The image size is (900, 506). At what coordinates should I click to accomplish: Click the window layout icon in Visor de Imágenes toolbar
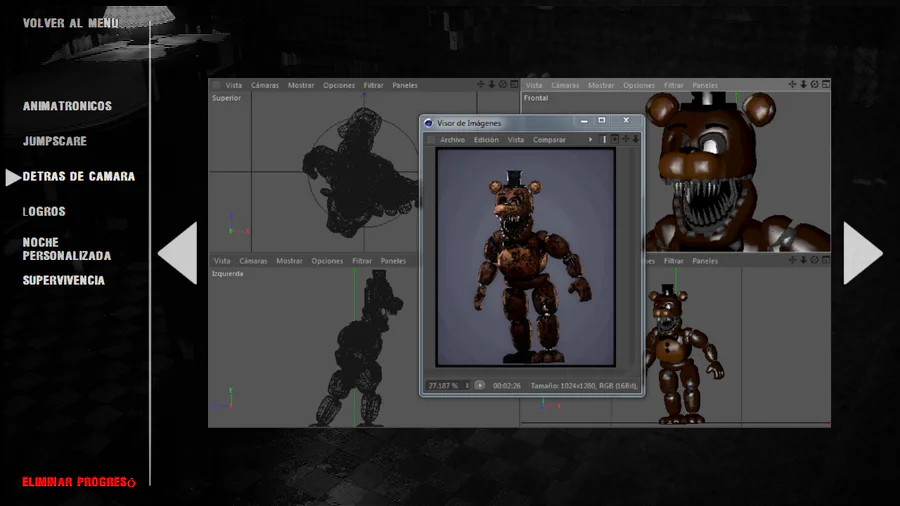pyautogui.click(x=615, y=139)
